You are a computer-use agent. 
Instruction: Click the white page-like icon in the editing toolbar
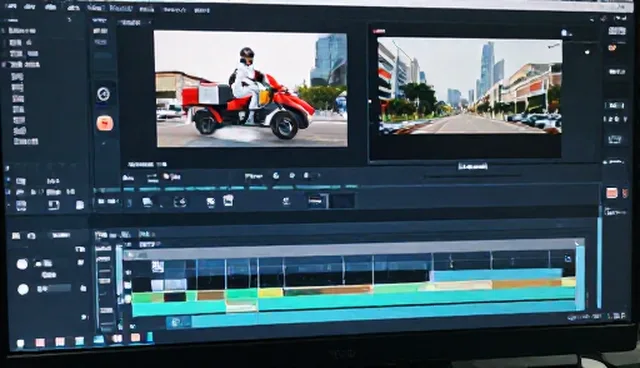[228, 200]
